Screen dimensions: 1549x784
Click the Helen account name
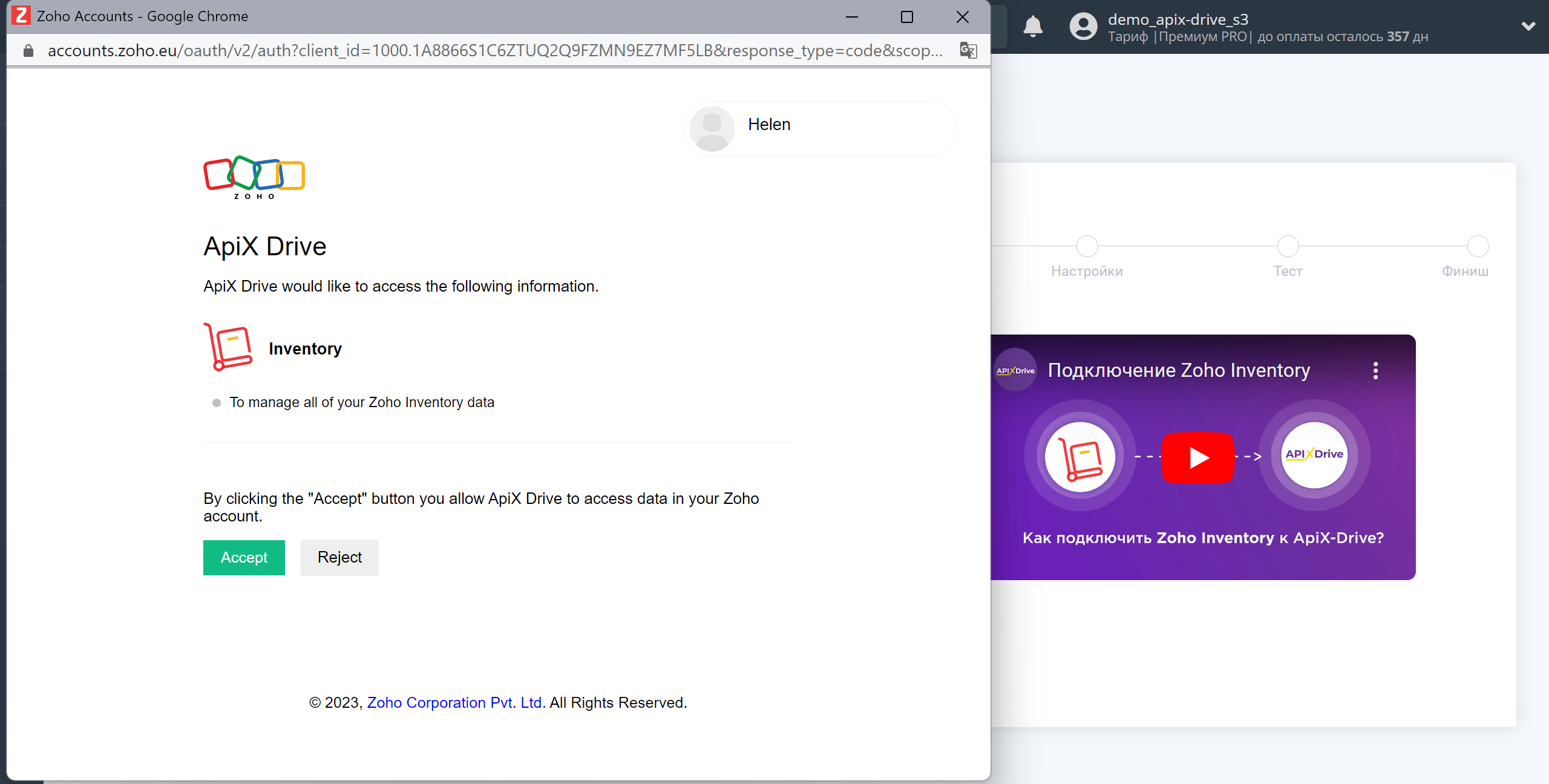coord(769,124)
